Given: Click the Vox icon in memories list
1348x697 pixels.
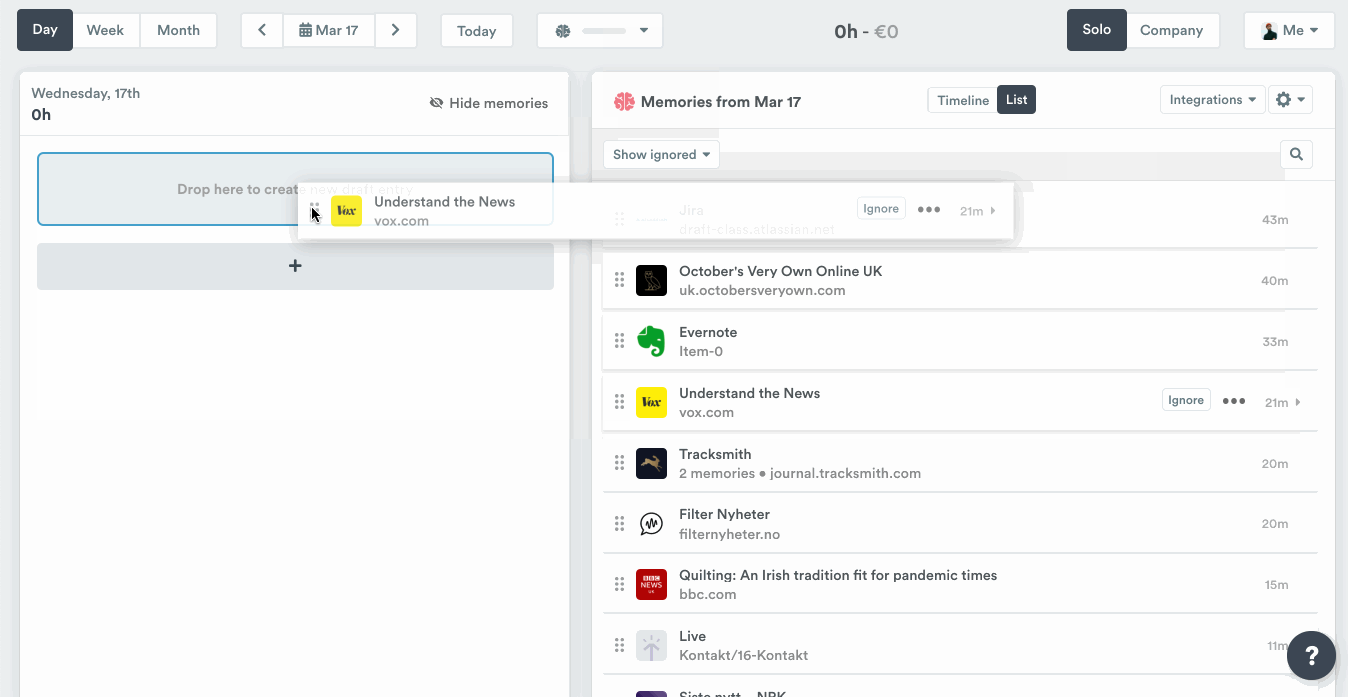Looking at the screenshot, I should click(651, 402).
